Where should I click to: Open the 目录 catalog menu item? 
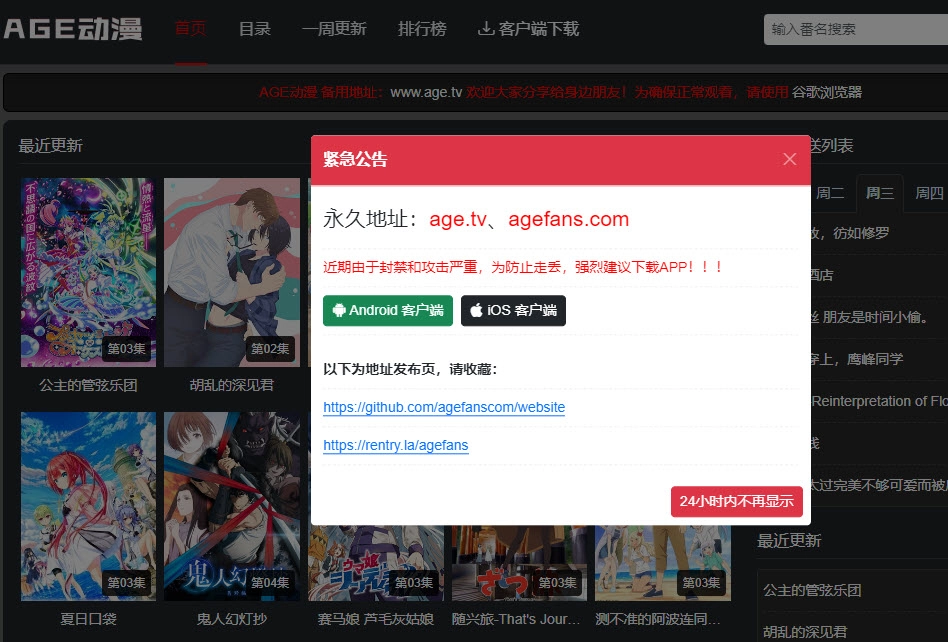coord(254,29)
